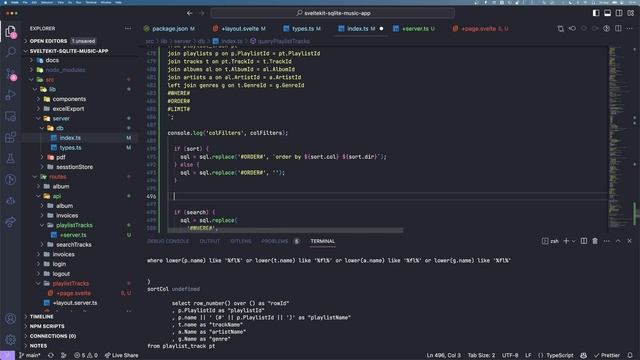640x360 pixels.
Task: Click Live Share in status bar
Action: 122,356
